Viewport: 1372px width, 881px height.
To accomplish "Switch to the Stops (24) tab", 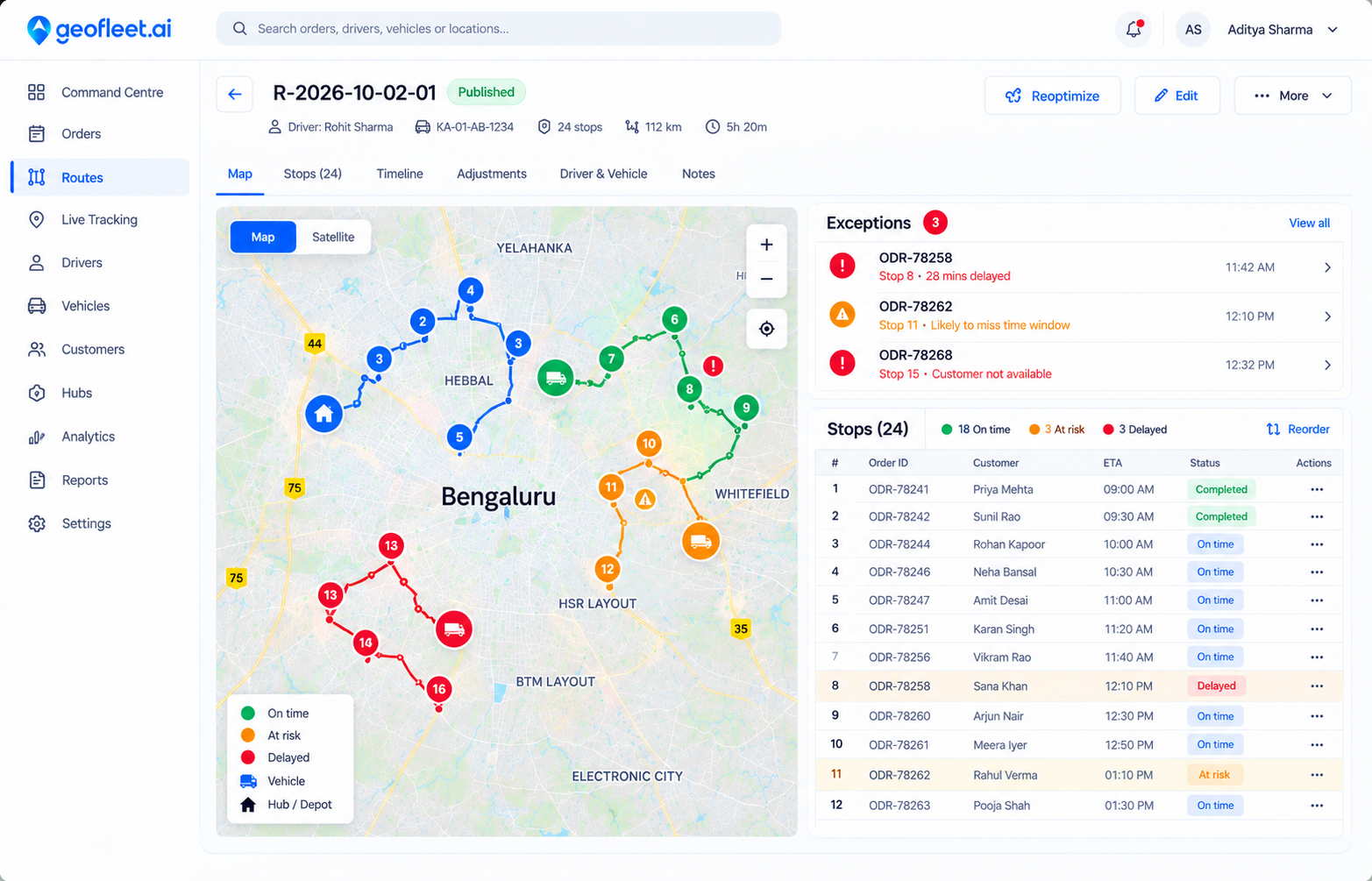I will (312, 174).
